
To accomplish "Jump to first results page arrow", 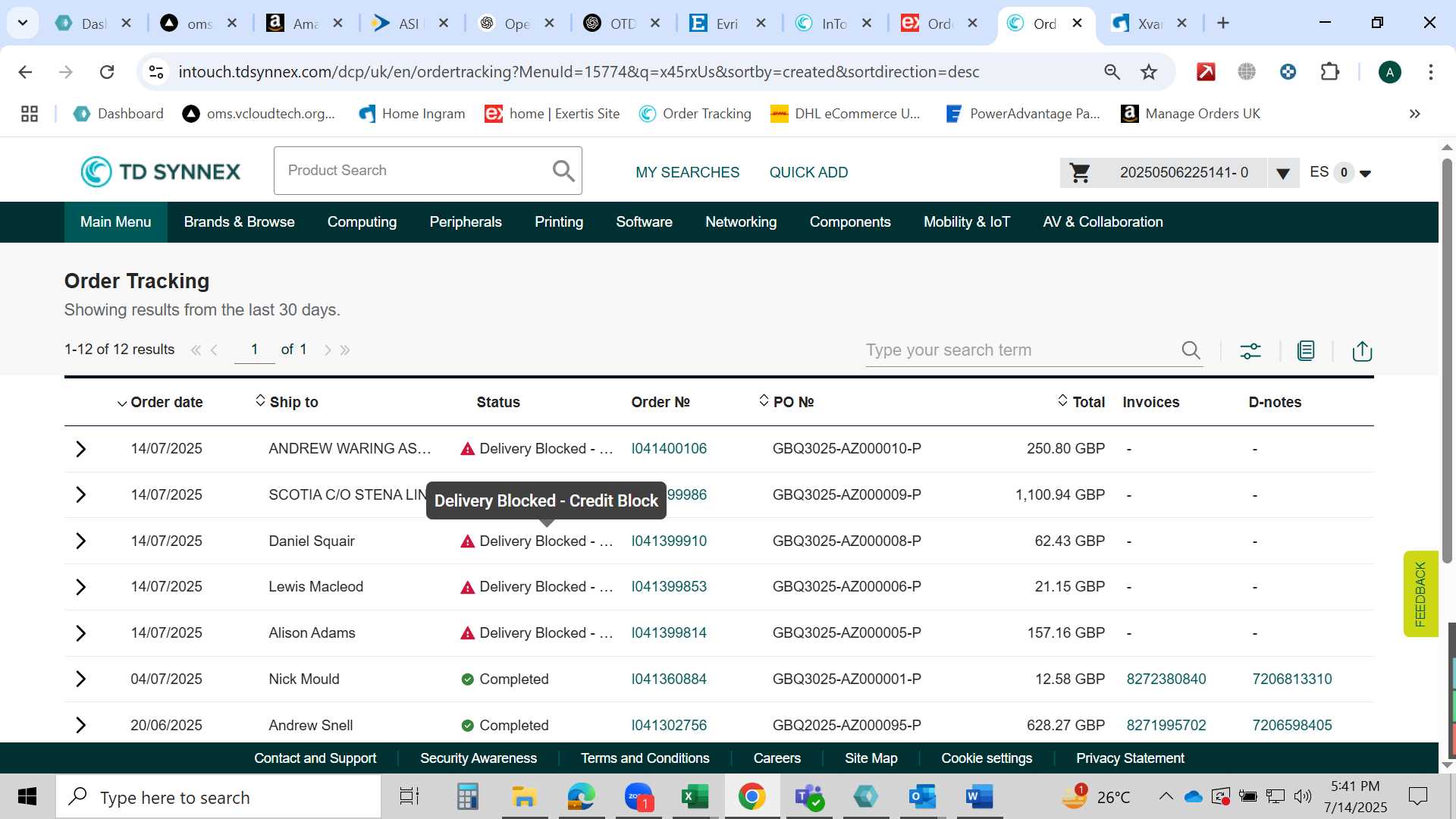I will pyautogui.click(x=196, y=350).
